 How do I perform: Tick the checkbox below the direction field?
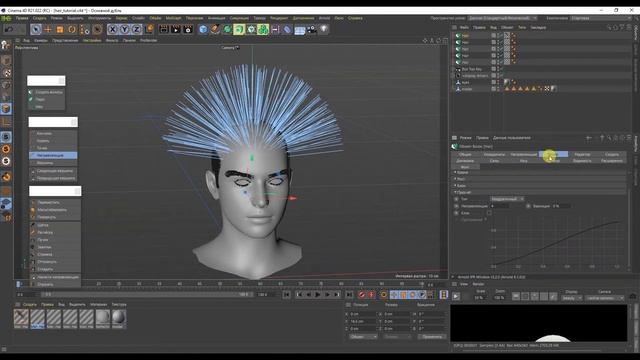(489, 213)
